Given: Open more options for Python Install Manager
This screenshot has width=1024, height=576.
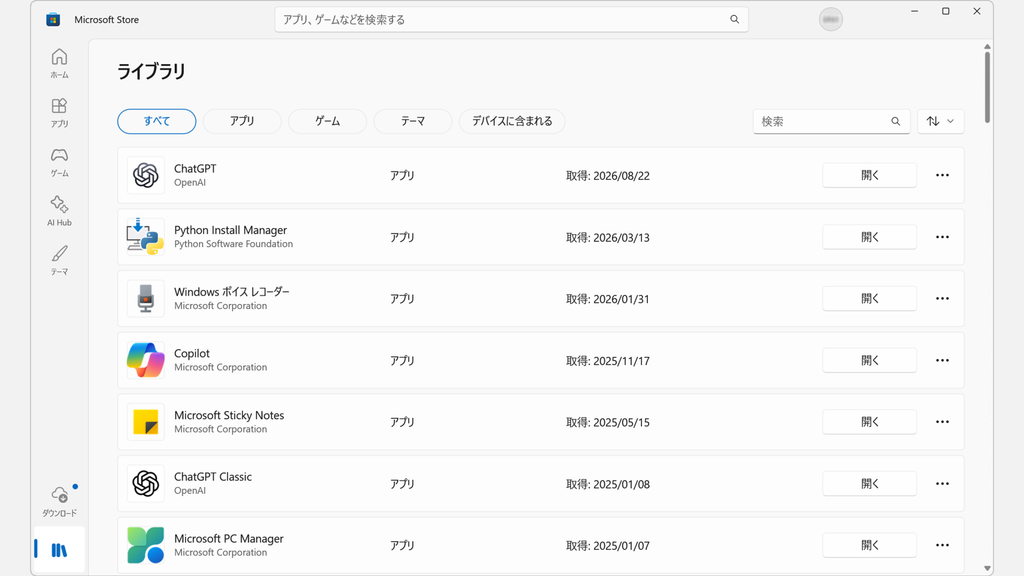Looking at the screenshot, I should [x=942, y=237].
